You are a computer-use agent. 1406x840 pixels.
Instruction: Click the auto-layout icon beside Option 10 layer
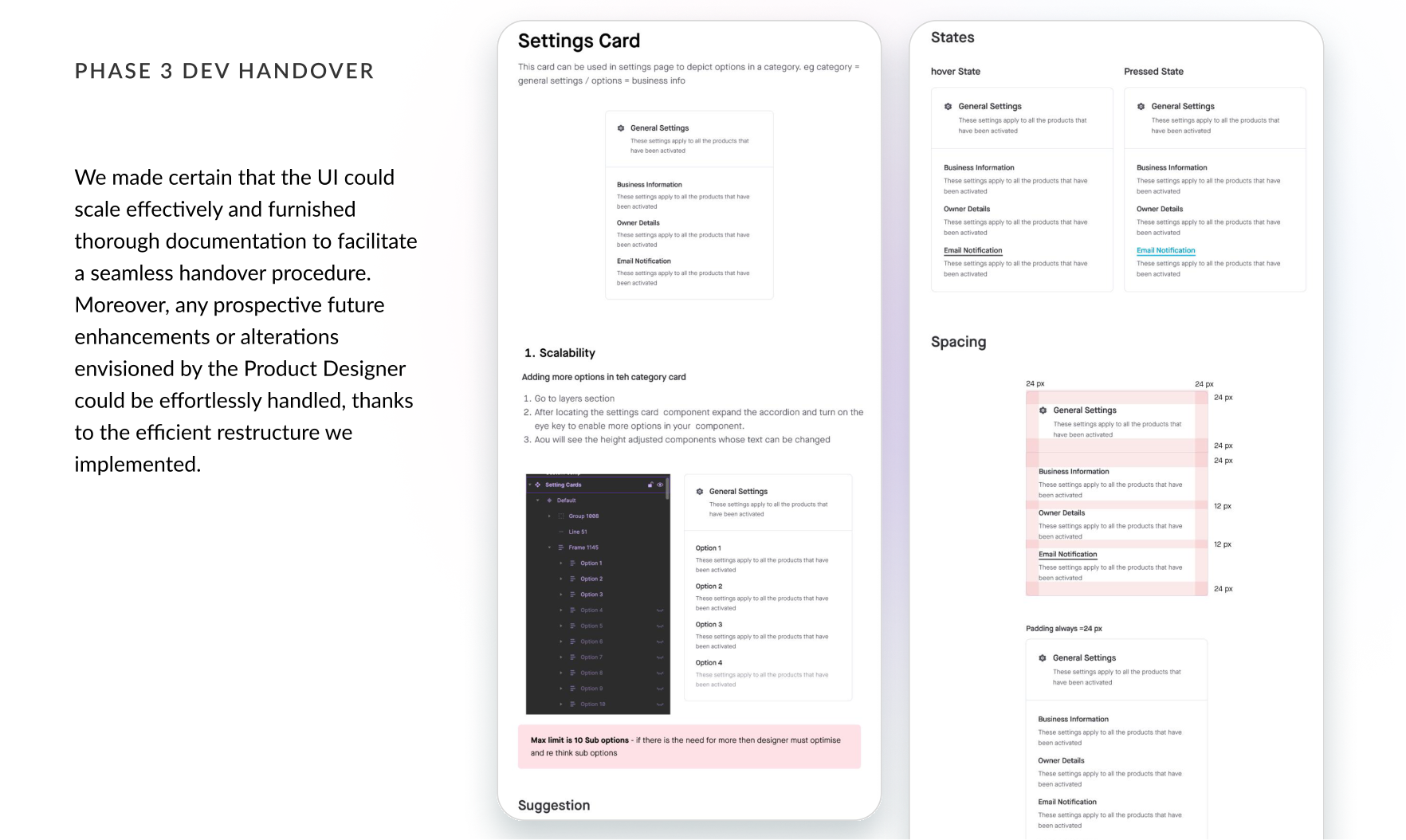tap(572, 704)
